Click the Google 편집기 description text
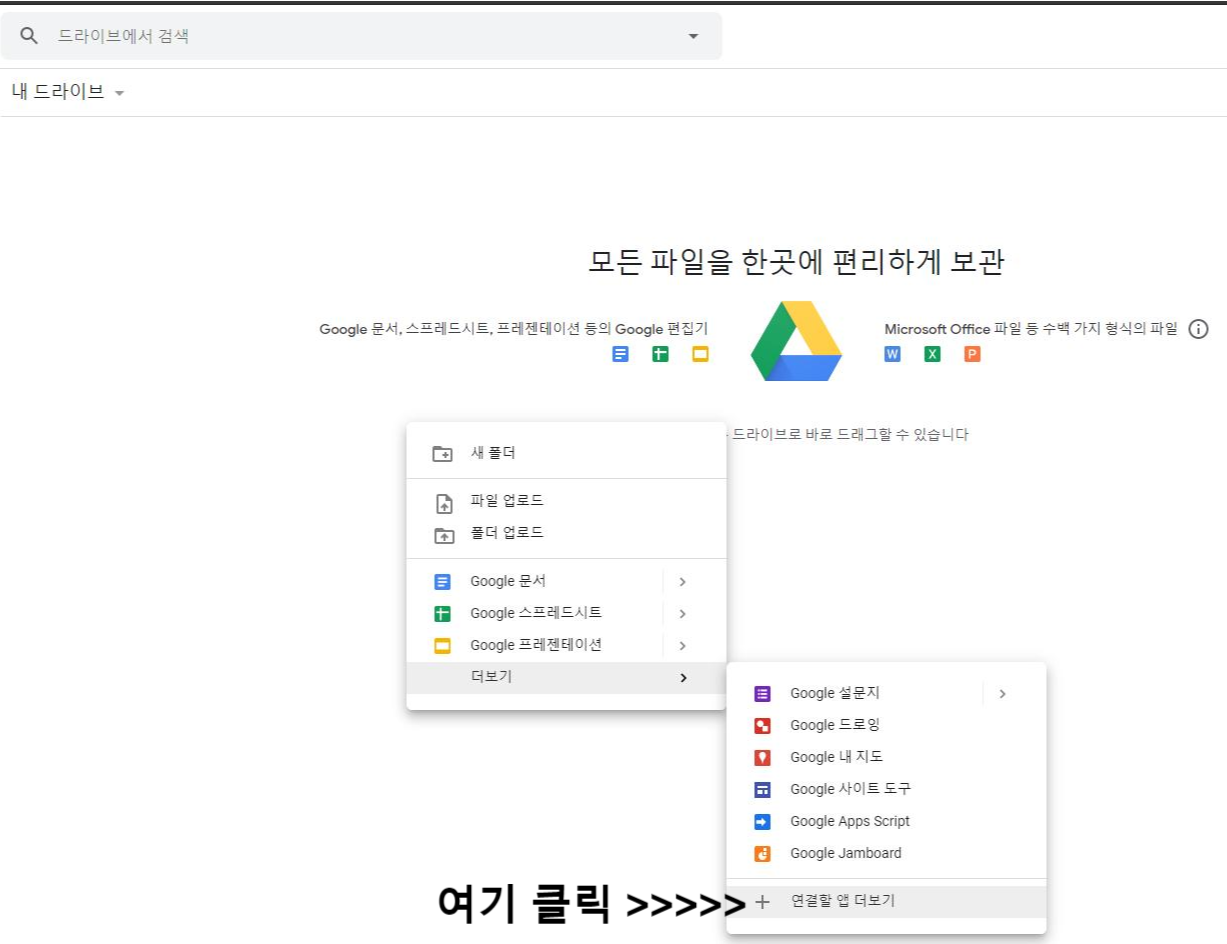1227x944 pixels. click(x=514, y=329)
